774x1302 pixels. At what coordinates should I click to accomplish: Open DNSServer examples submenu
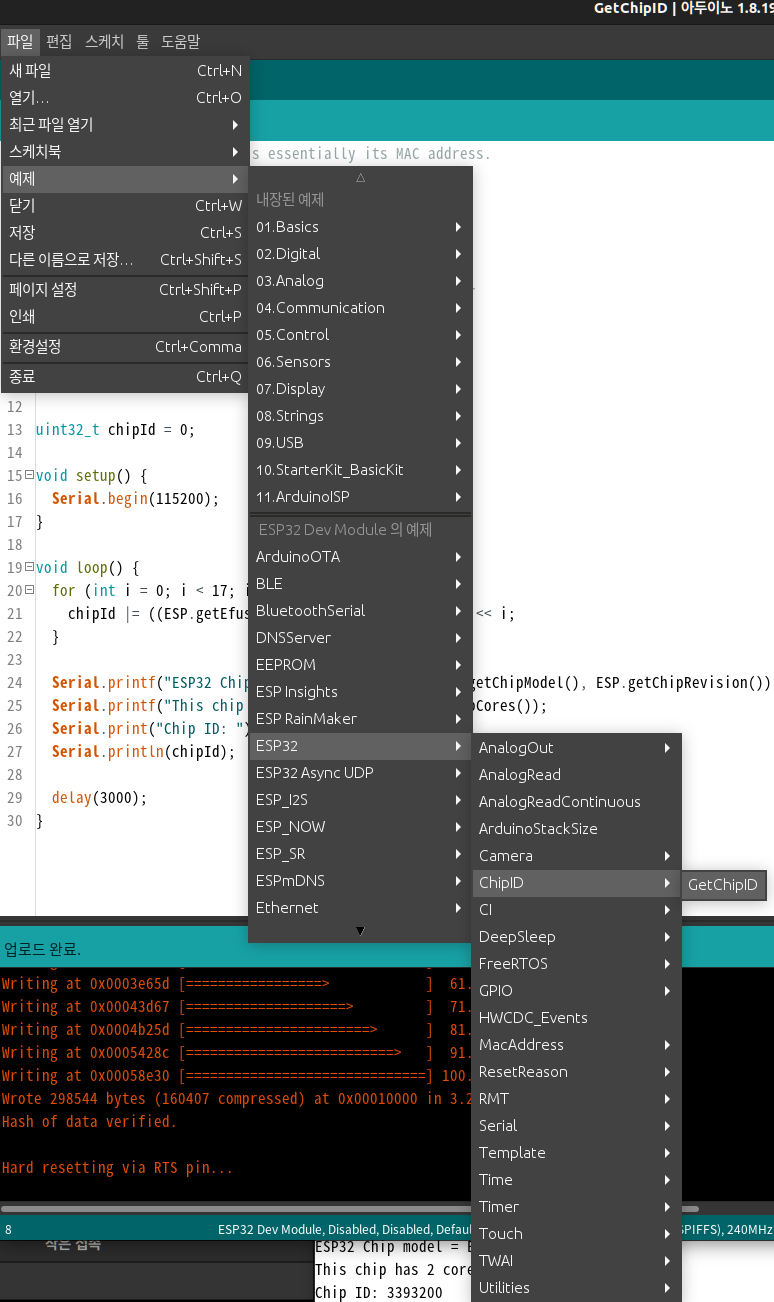360,638
